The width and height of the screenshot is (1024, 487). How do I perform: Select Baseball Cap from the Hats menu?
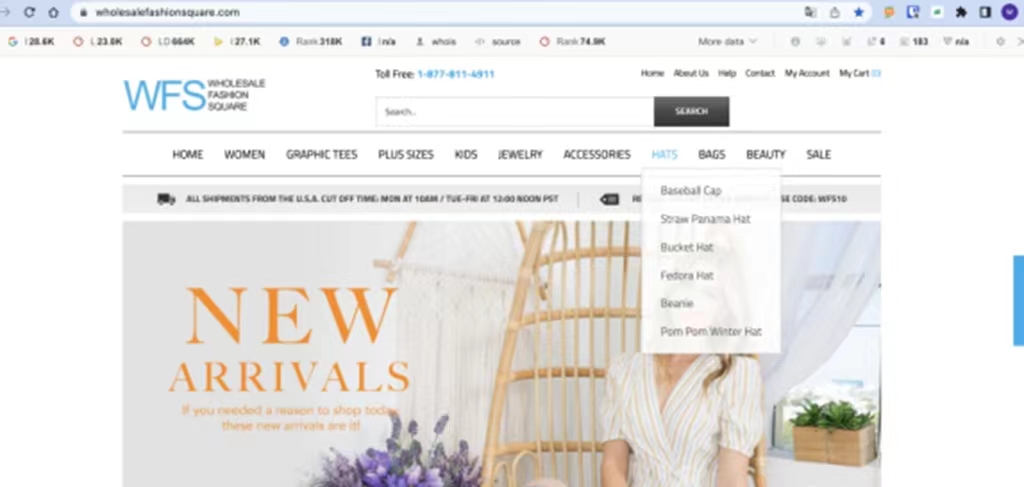pyautogui.click(x=690, y=191)
